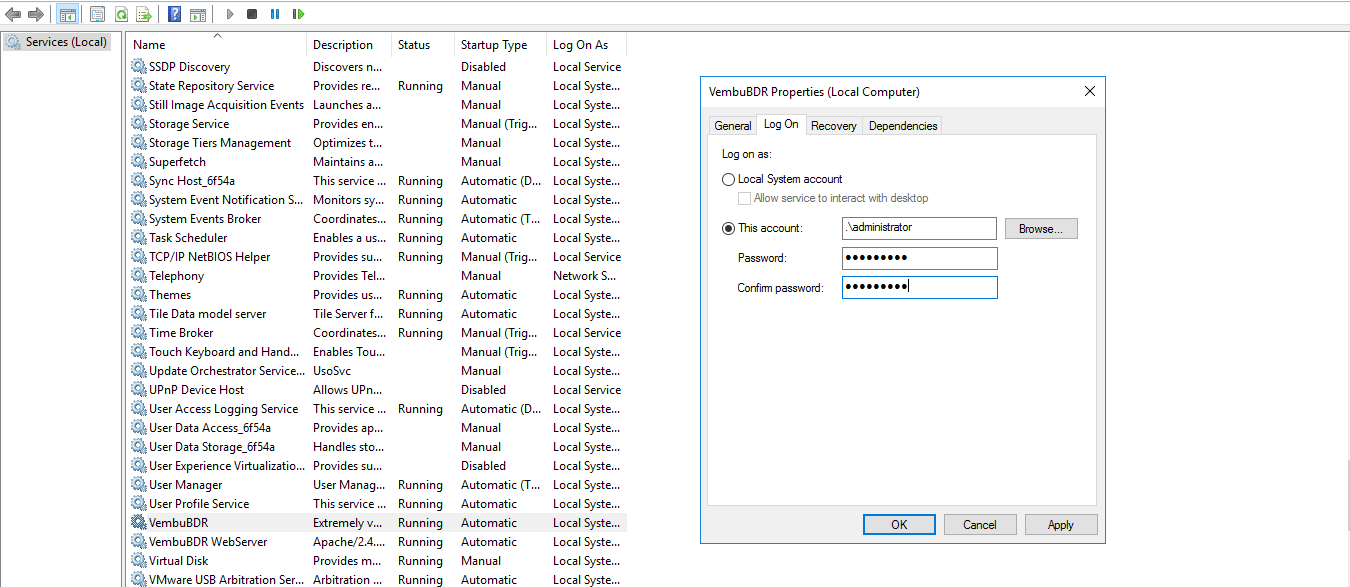Select the User Data Storage_6f54a service name
1350x587 pixels.
pos(212,447)
